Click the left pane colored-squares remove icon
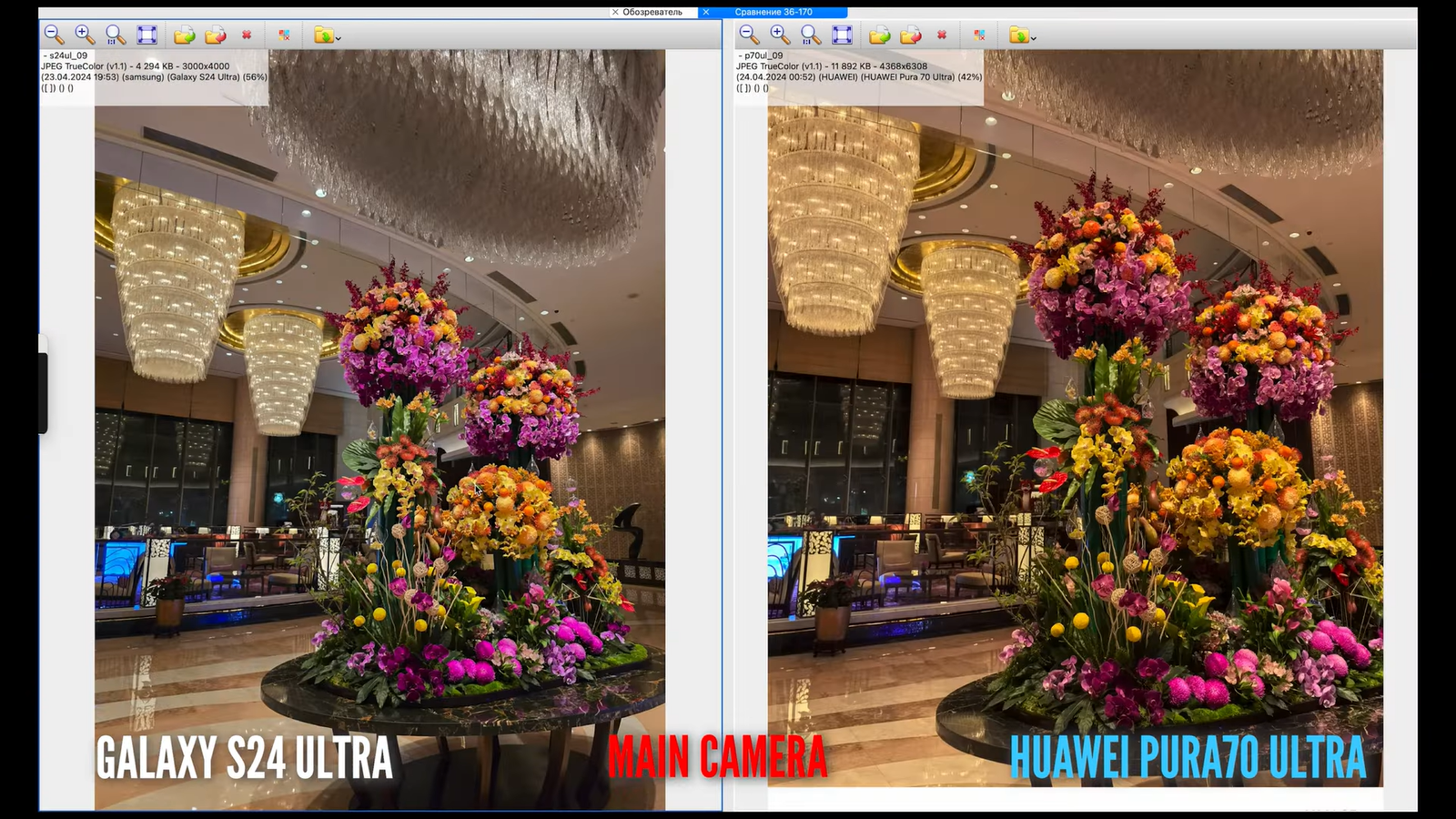The height and width of the screenshot is (819, 1456). (x=285, y=35)
